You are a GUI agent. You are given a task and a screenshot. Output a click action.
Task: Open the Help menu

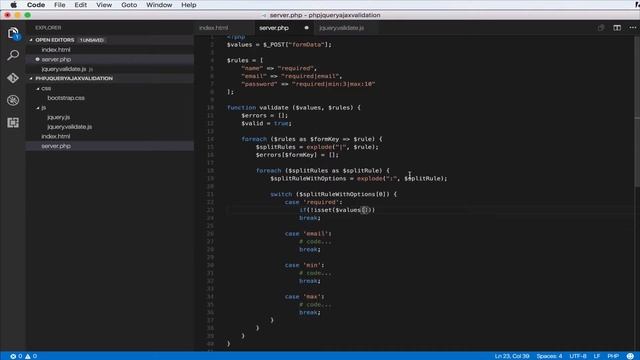coord(189,5)
